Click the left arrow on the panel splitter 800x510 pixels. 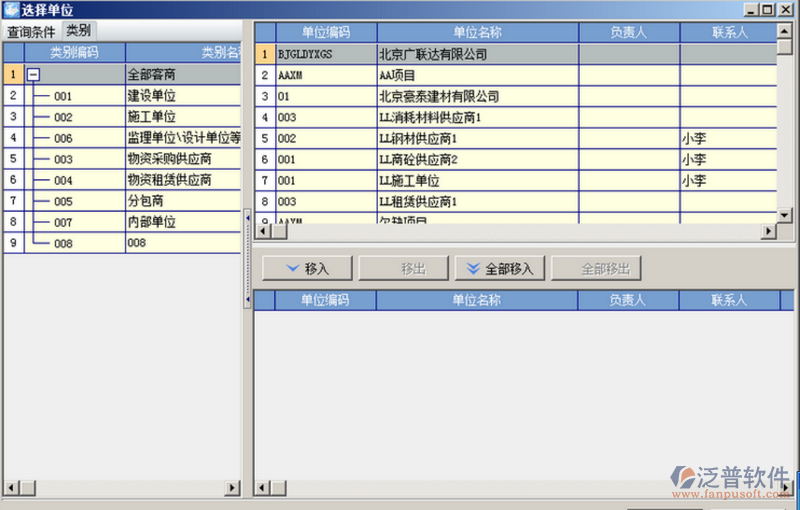coord(247,216)
